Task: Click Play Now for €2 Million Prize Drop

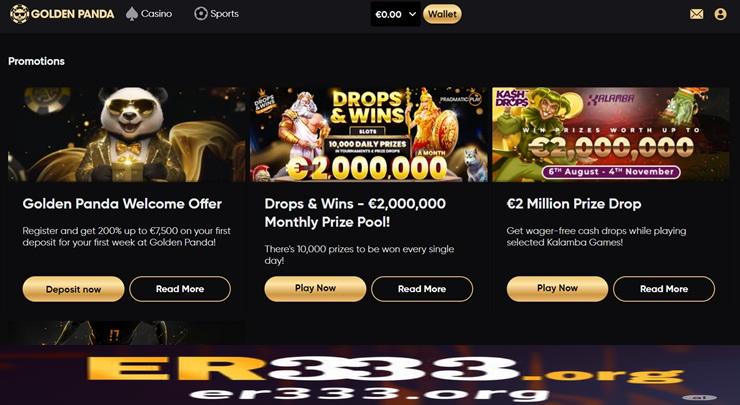Action: point(557,288)
